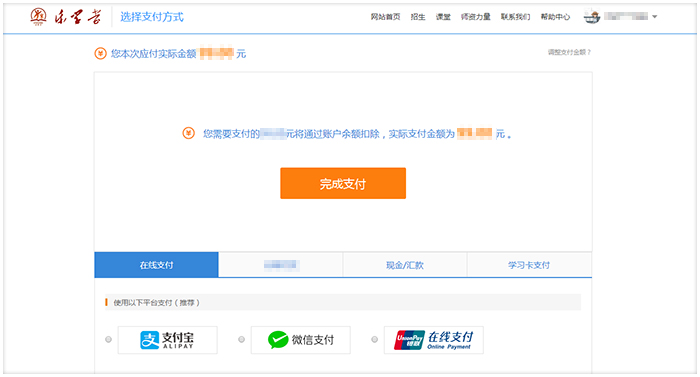The height and width of the screenshot is (377, 700).
Task: Select the UnionPay online payment radio button
Action: click(375, 339)
